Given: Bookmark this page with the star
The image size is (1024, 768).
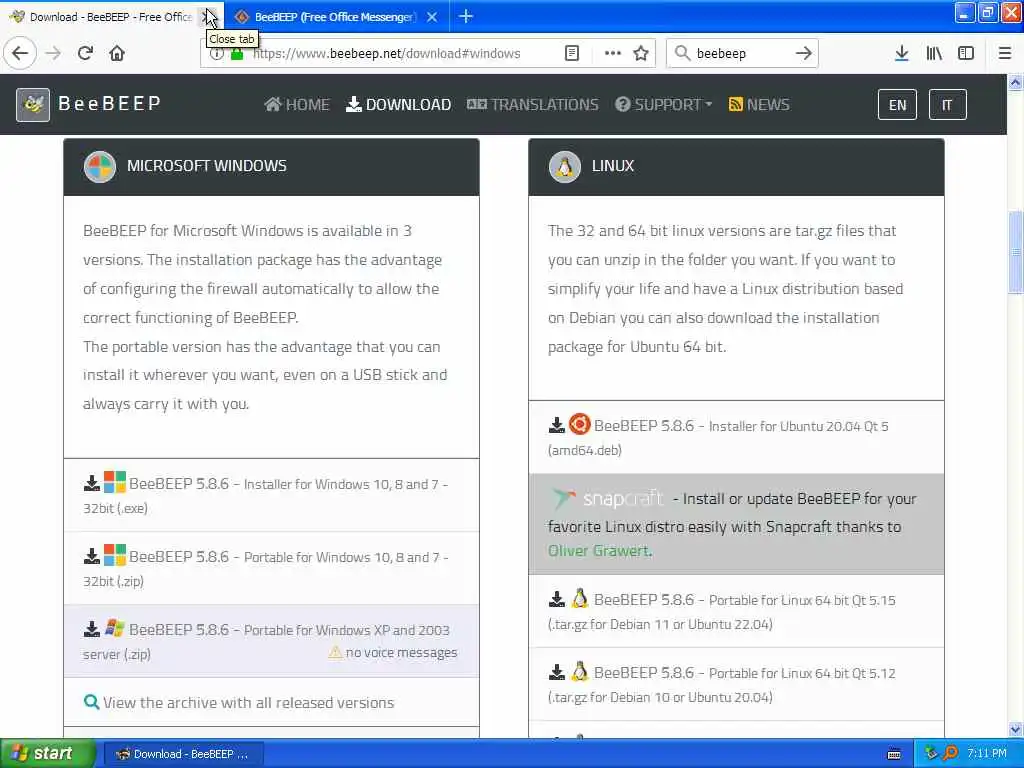Looking at the screenshot, I should pos(641,53).
